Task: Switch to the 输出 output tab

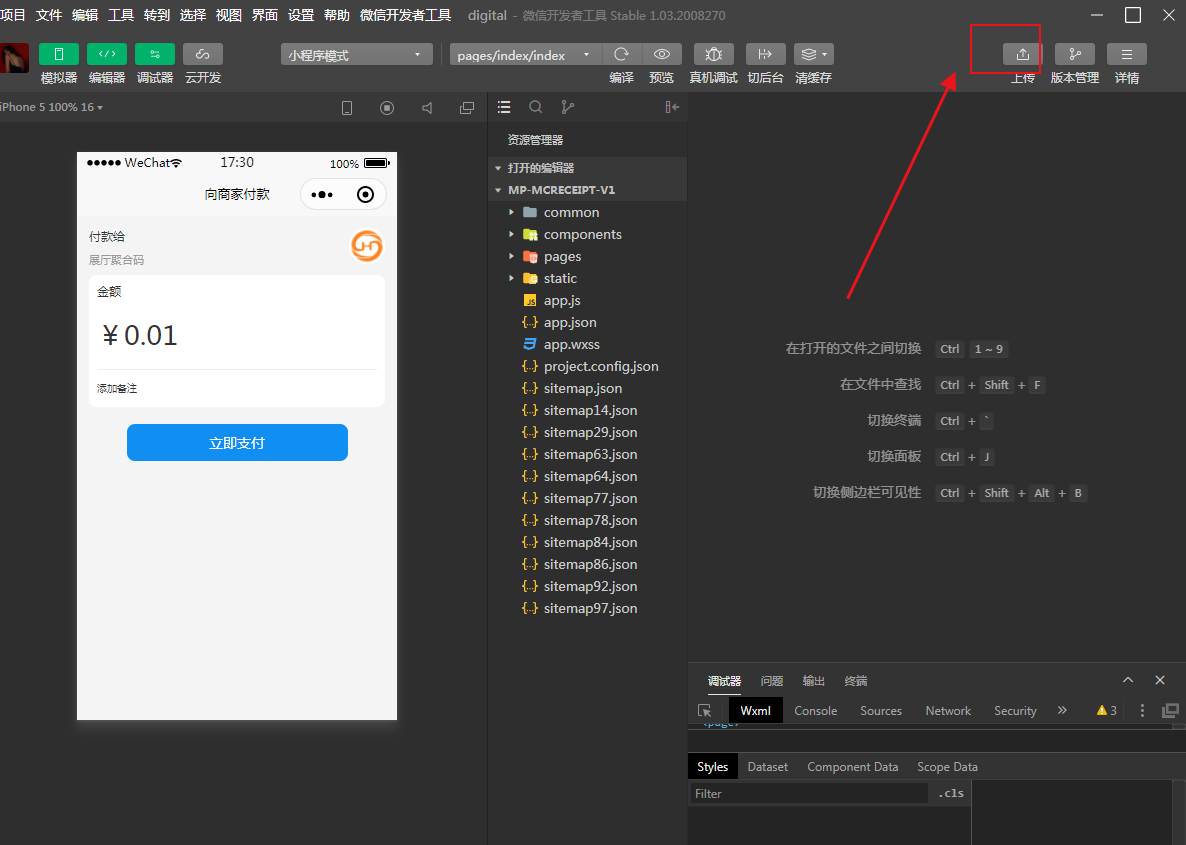Action: pyautogui.click(x=813, y=681)
